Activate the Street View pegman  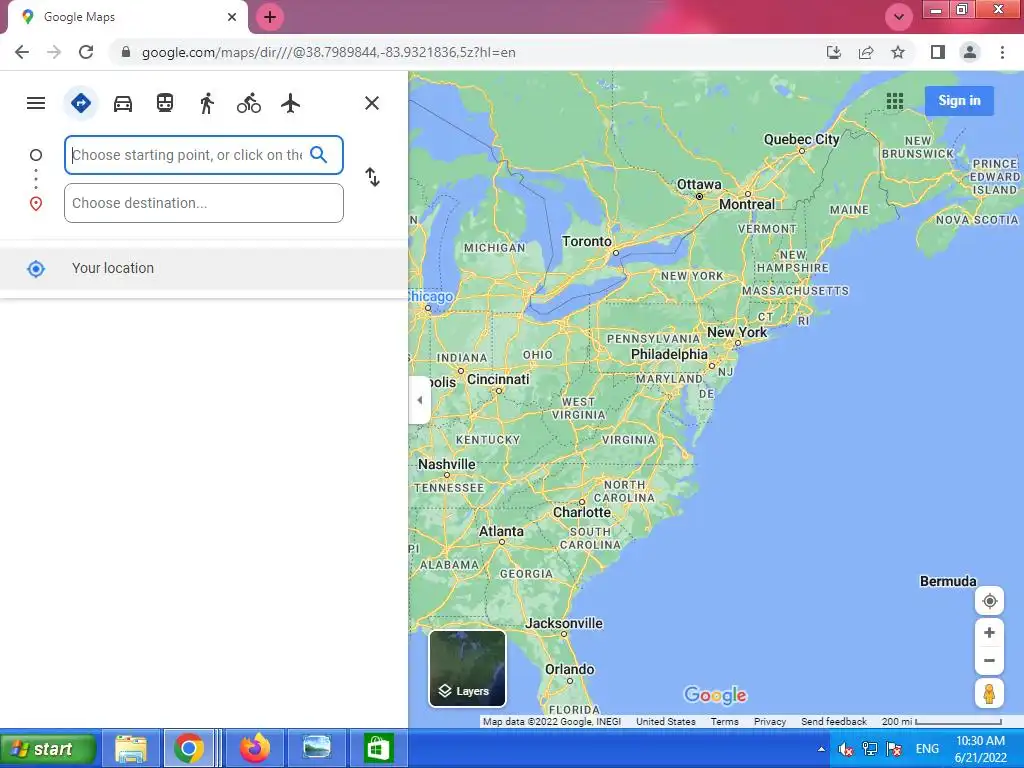coord(989,694)
